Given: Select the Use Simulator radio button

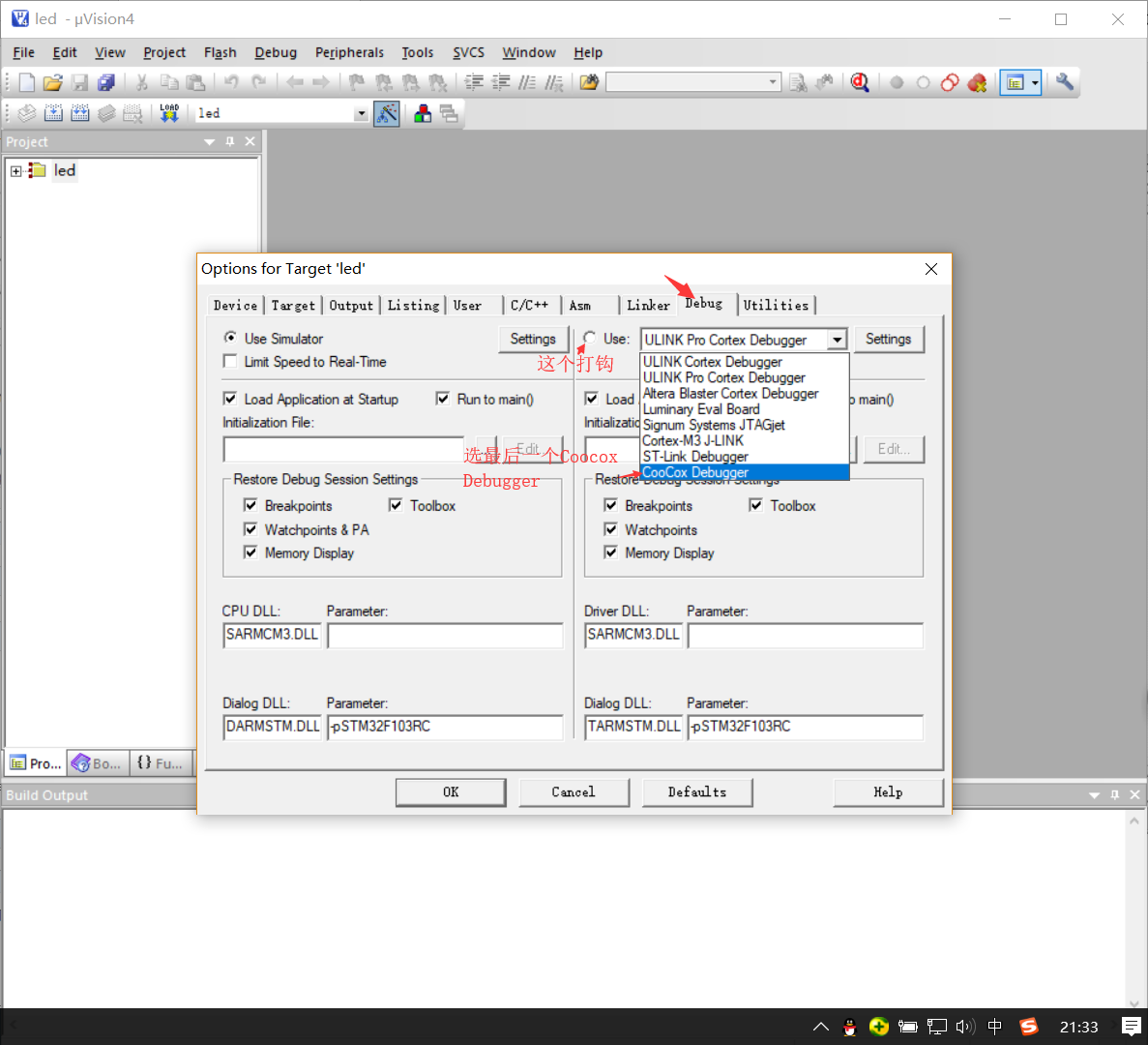Looking at the screenshot, I should (230, 338).
